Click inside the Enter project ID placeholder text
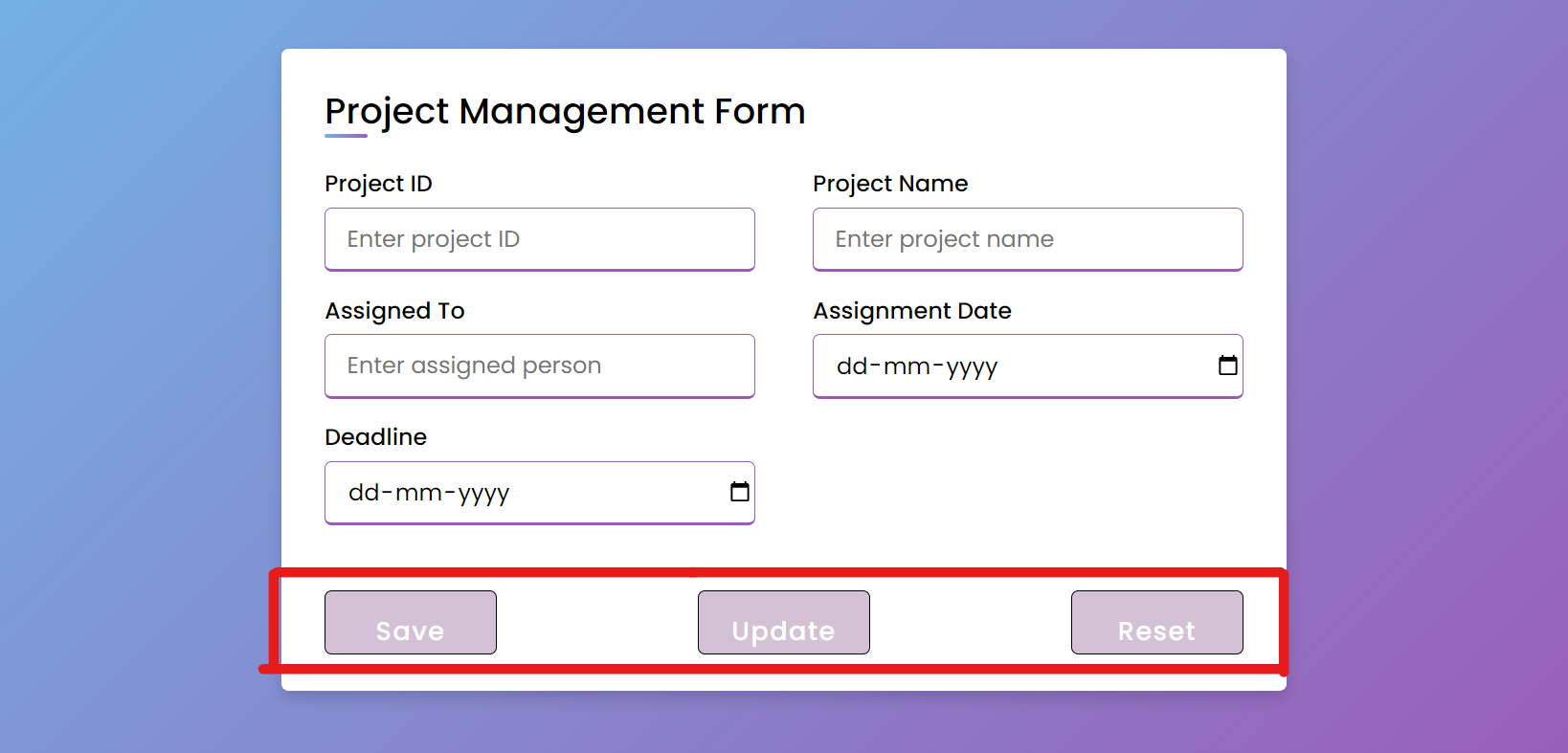Screen dimensions: 1568x753 [433, 239]
